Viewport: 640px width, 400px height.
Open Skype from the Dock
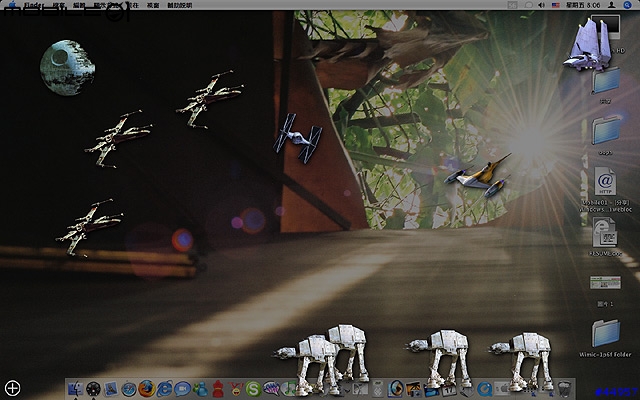(253, 389)
